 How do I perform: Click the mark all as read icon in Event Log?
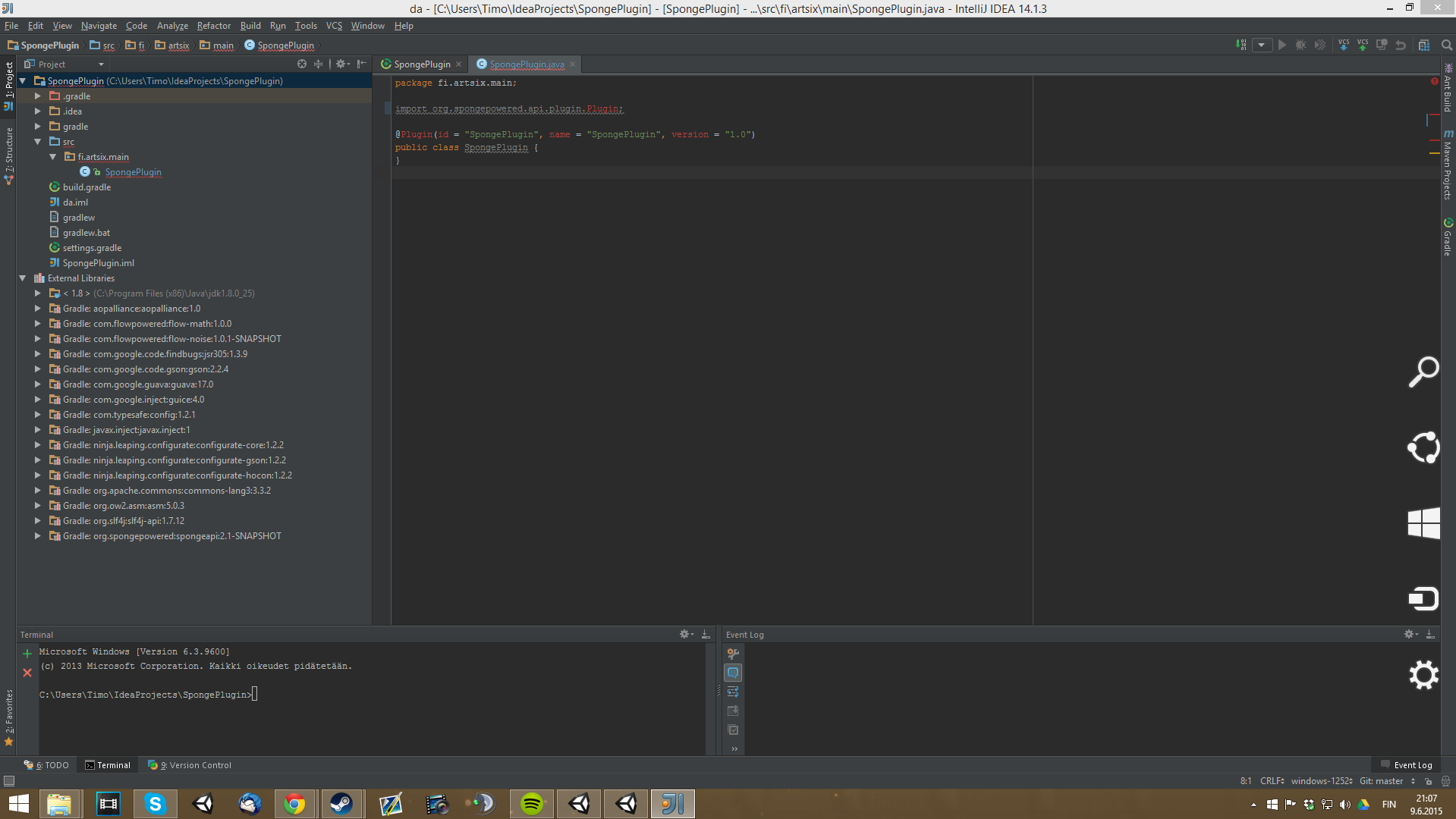(733, 730)
